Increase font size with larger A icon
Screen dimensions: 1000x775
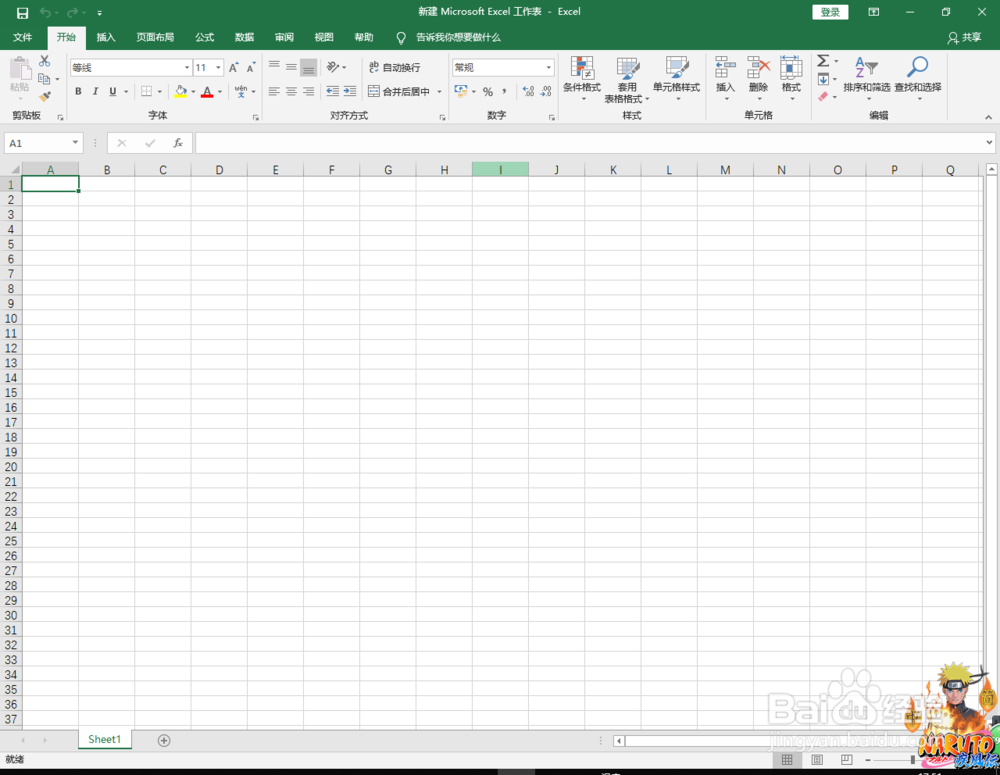point(233,68)
